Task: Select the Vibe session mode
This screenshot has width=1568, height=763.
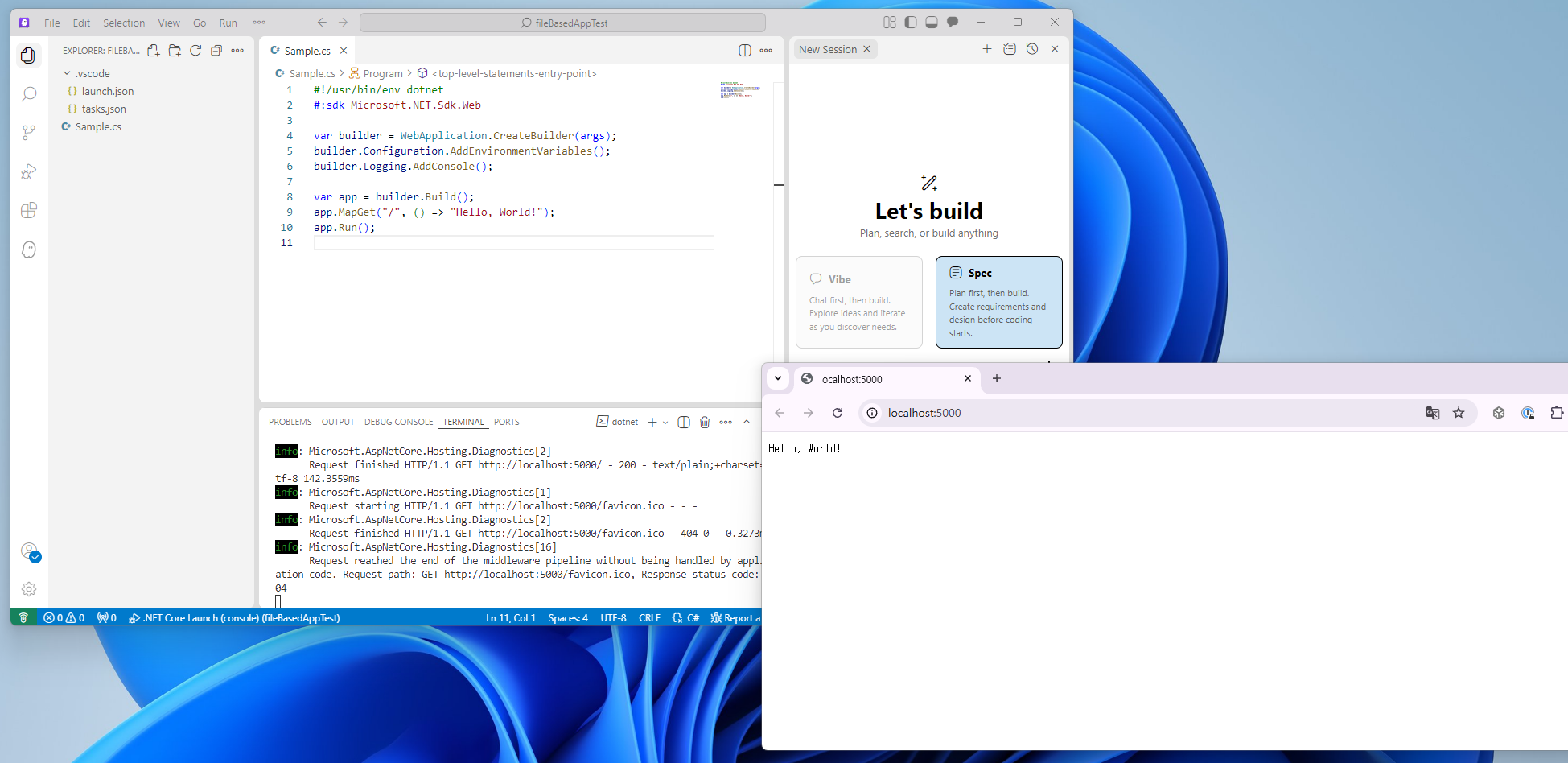Action: click(859, 302)
